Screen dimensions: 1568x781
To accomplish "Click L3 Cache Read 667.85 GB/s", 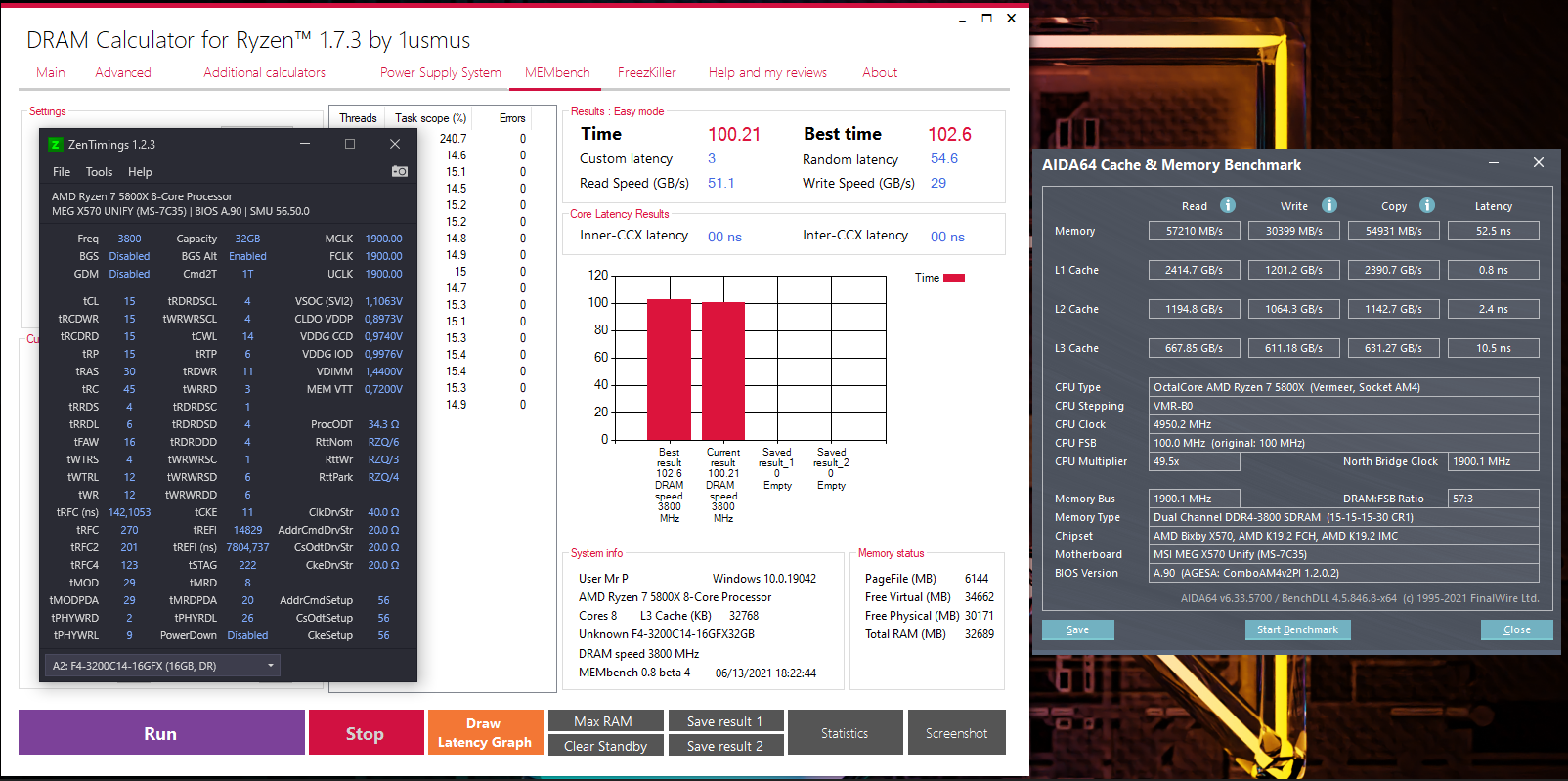I will 1195,348.
